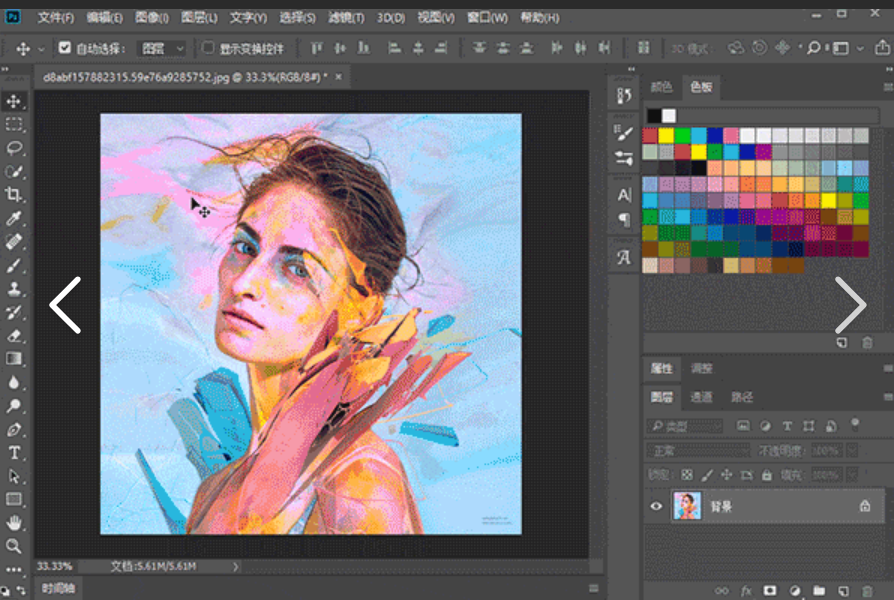Select the Gradient tool
Image resolution: width=894 pixels, height=600 pixels.
14,359
